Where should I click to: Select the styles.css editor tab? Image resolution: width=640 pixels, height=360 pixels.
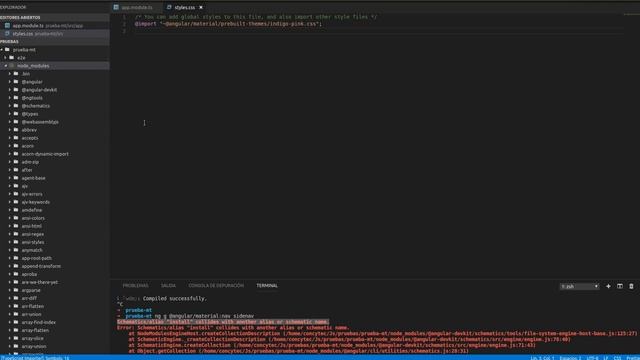click(184, 7)
